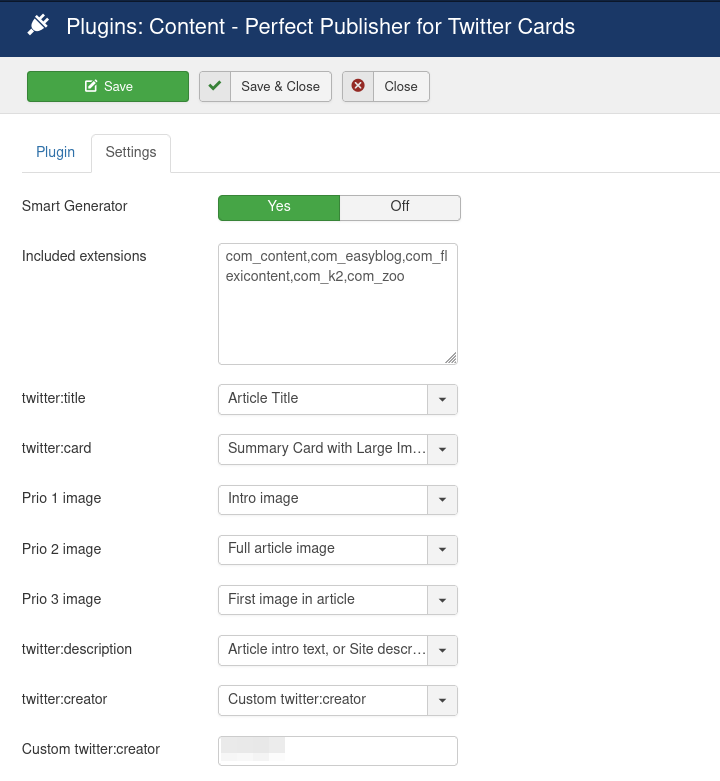Click the Smart Generator label
Viewport: 720px width, 781px height.
(x=75, y=206)
